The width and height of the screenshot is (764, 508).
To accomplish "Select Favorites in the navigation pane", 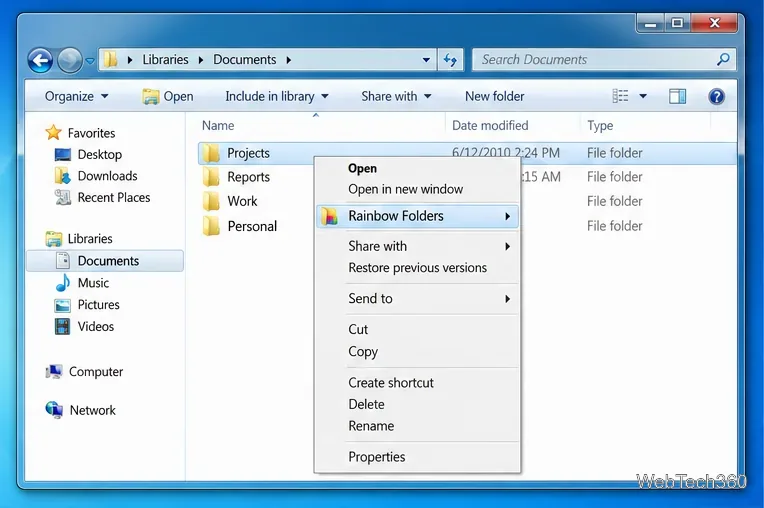I will pos(91,133).
